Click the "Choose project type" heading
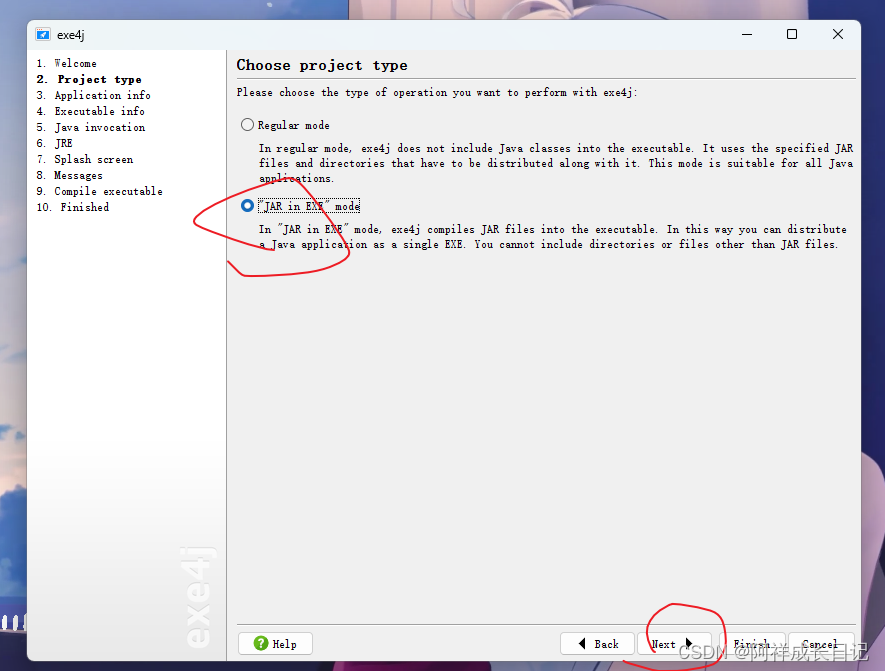885x671 pixels. 322,65
